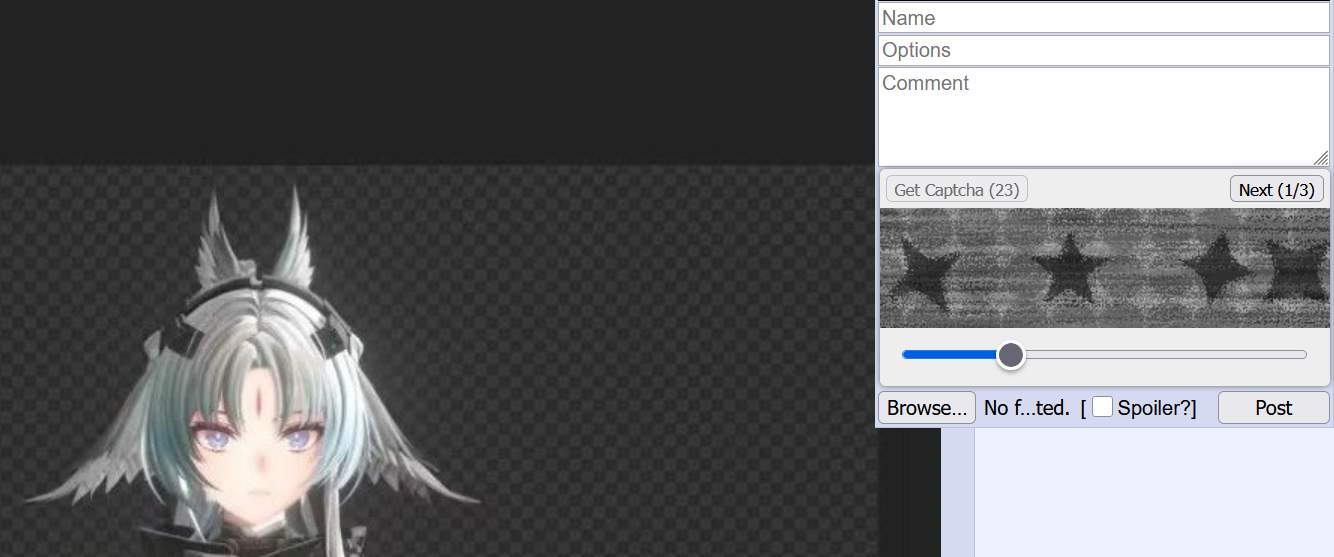Click the Browse... file button

click(x=927, y=408)
